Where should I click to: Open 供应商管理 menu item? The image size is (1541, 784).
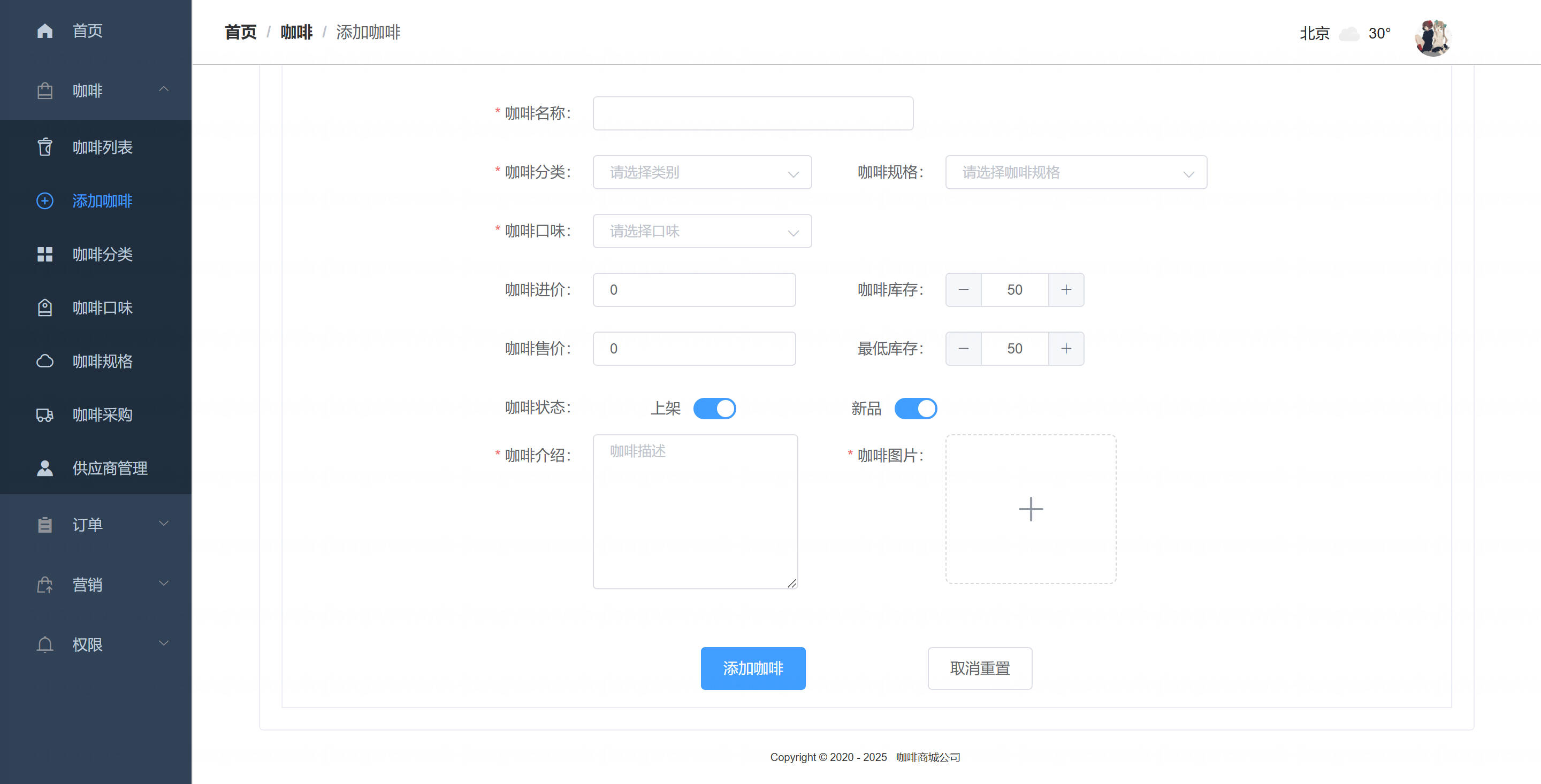click(96, 468)
